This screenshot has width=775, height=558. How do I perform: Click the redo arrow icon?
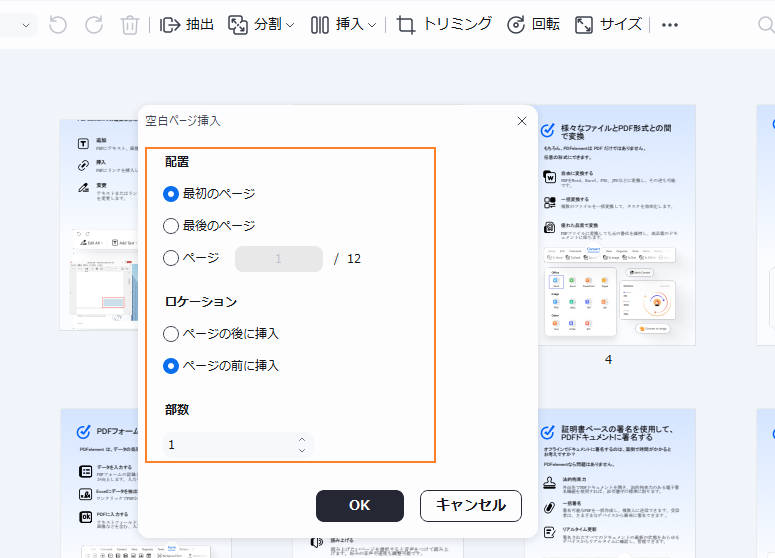(x=94, y=24)
